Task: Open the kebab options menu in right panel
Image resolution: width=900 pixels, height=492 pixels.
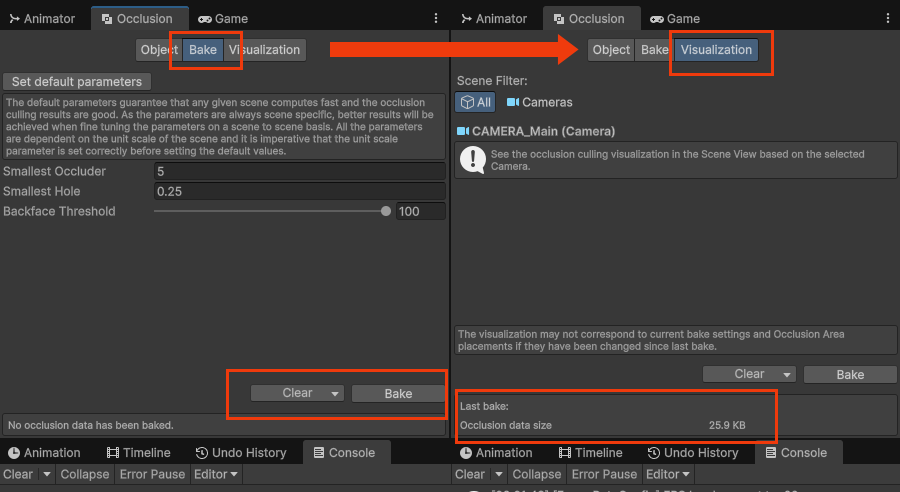Action: click(x=887, y=18)
